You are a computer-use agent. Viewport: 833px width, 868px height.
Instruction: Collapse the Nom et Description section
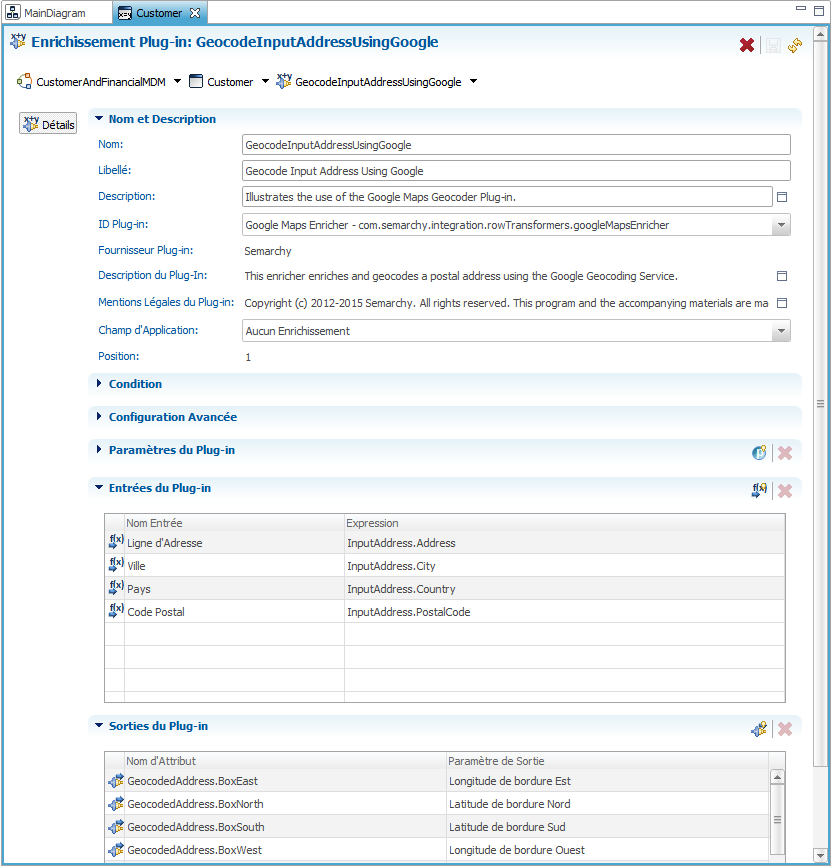(99, 118)
